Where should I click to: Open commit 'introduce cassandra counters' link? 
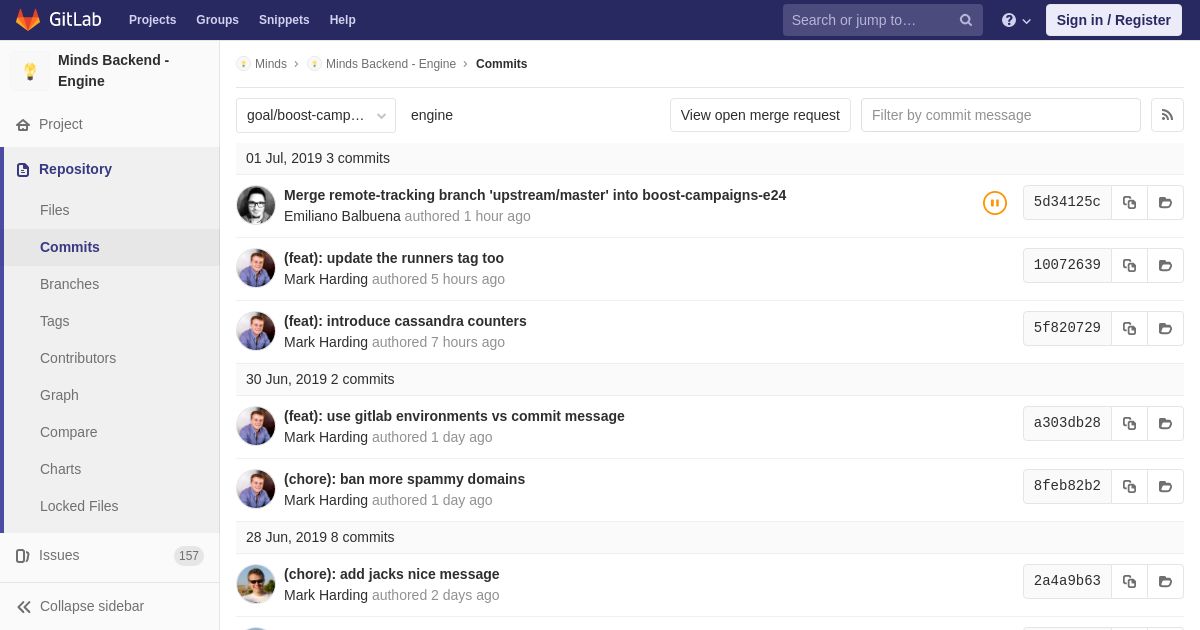pos(405,321)
